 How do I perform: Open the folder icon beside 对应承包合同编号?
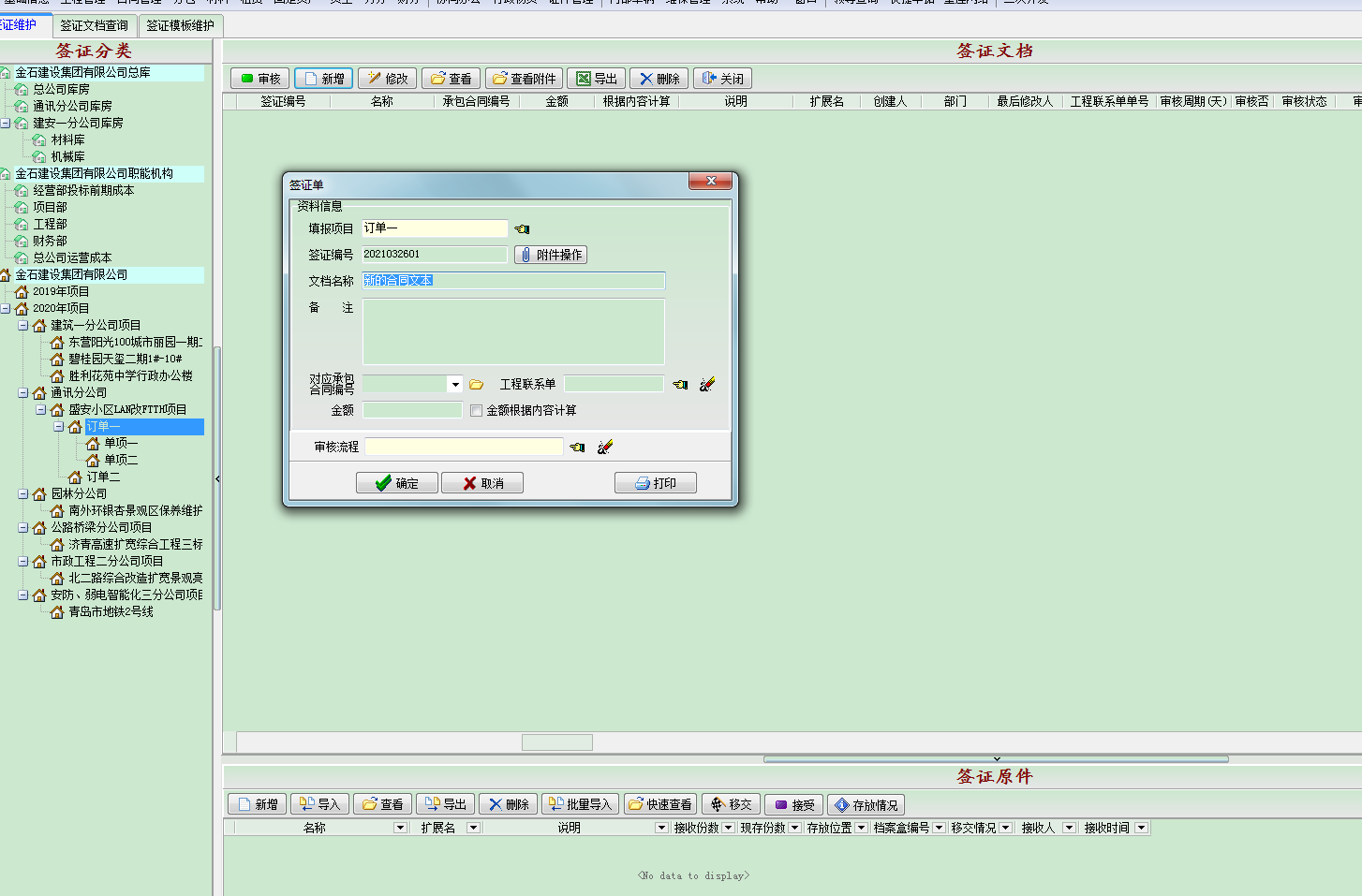476,385
